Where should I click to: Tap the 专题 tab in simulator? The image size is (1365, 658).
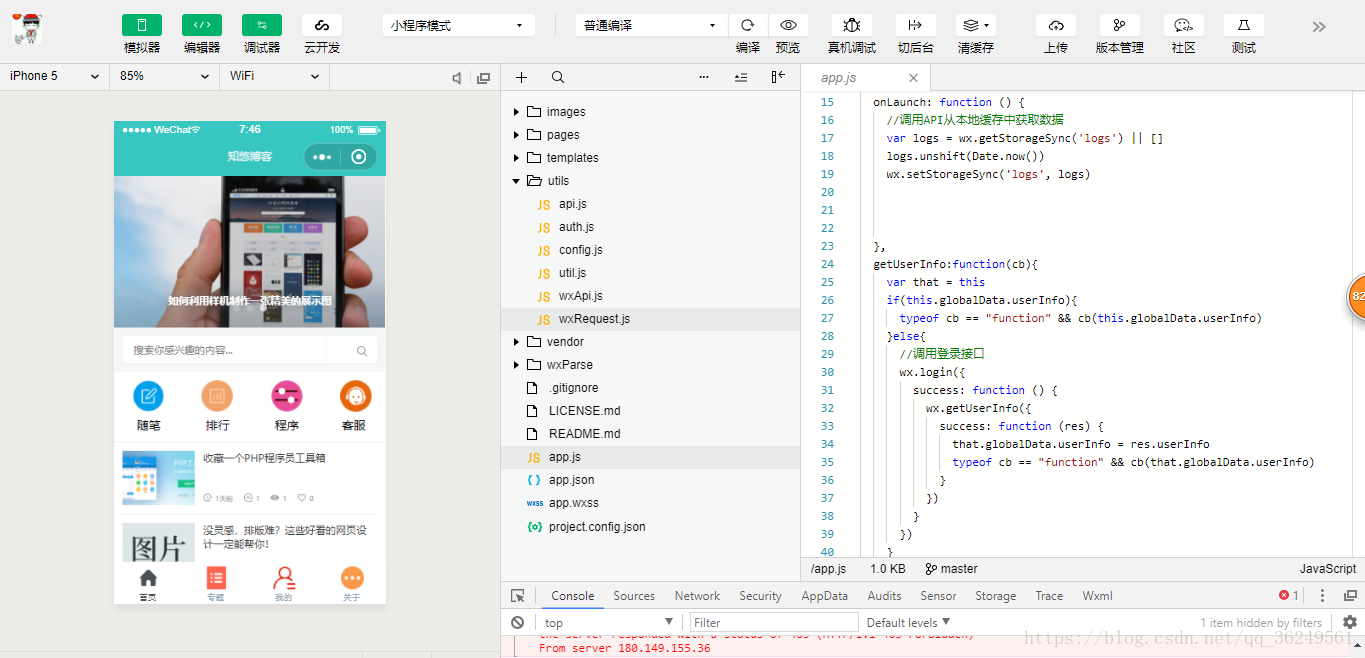click(216, 583)
